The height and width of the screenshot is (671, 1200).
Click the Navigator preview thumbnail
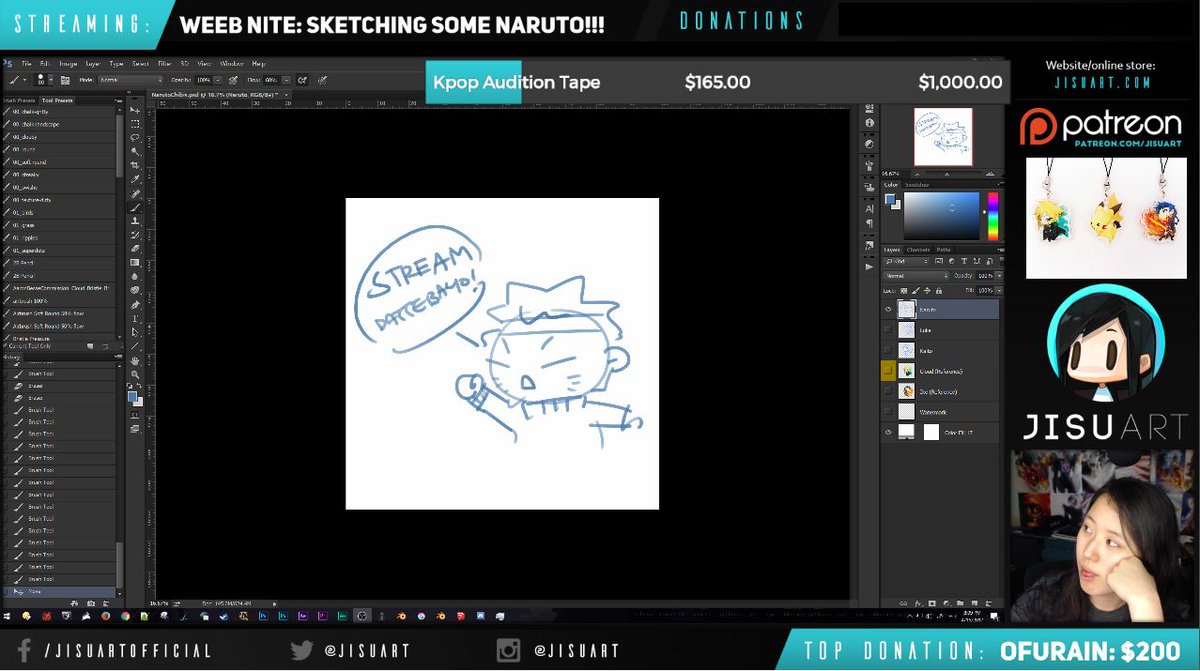pyautogui.click(x=942, y=137)
